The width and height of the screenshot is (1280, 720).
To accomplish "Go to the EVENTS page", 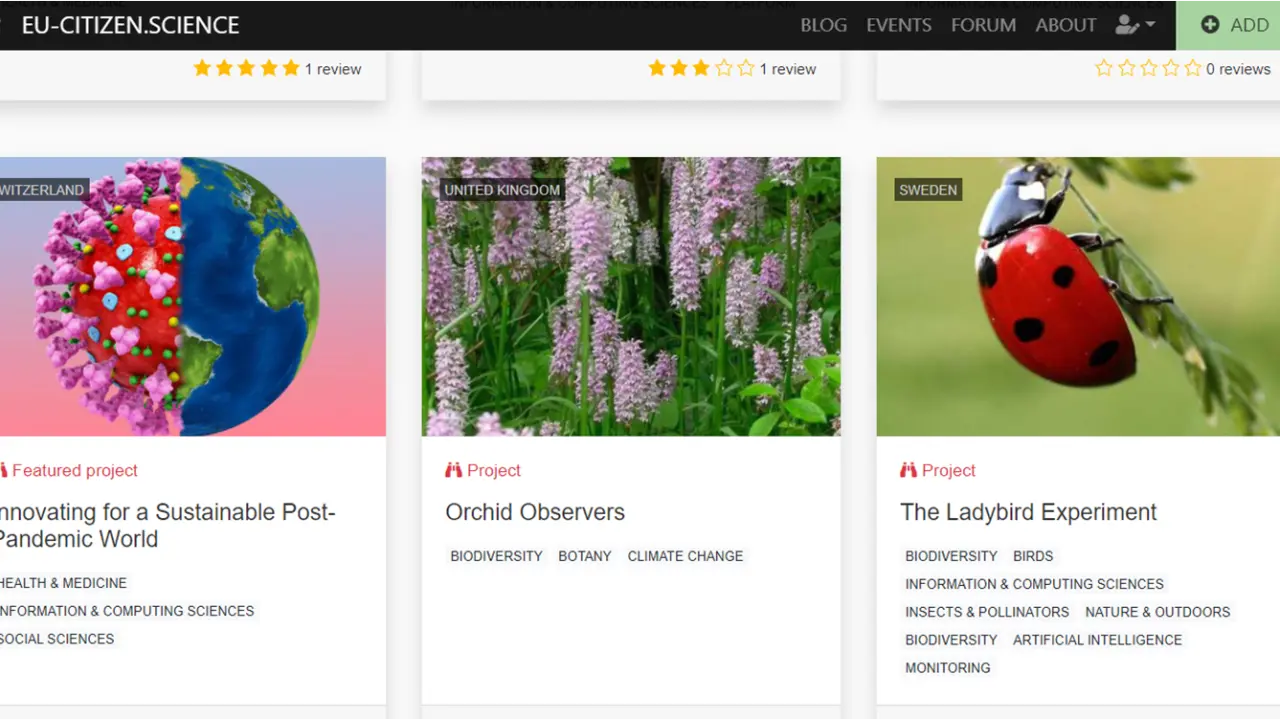I will pos(898,25).
